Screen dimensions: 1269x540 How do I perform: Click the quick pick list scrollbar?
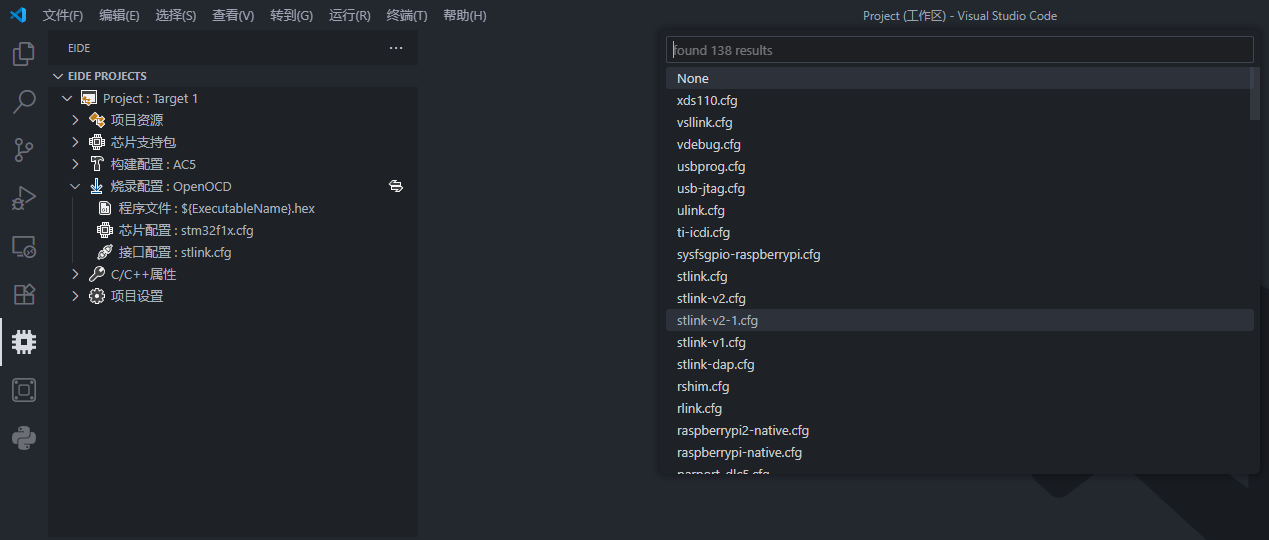[x=1255, y=94]
